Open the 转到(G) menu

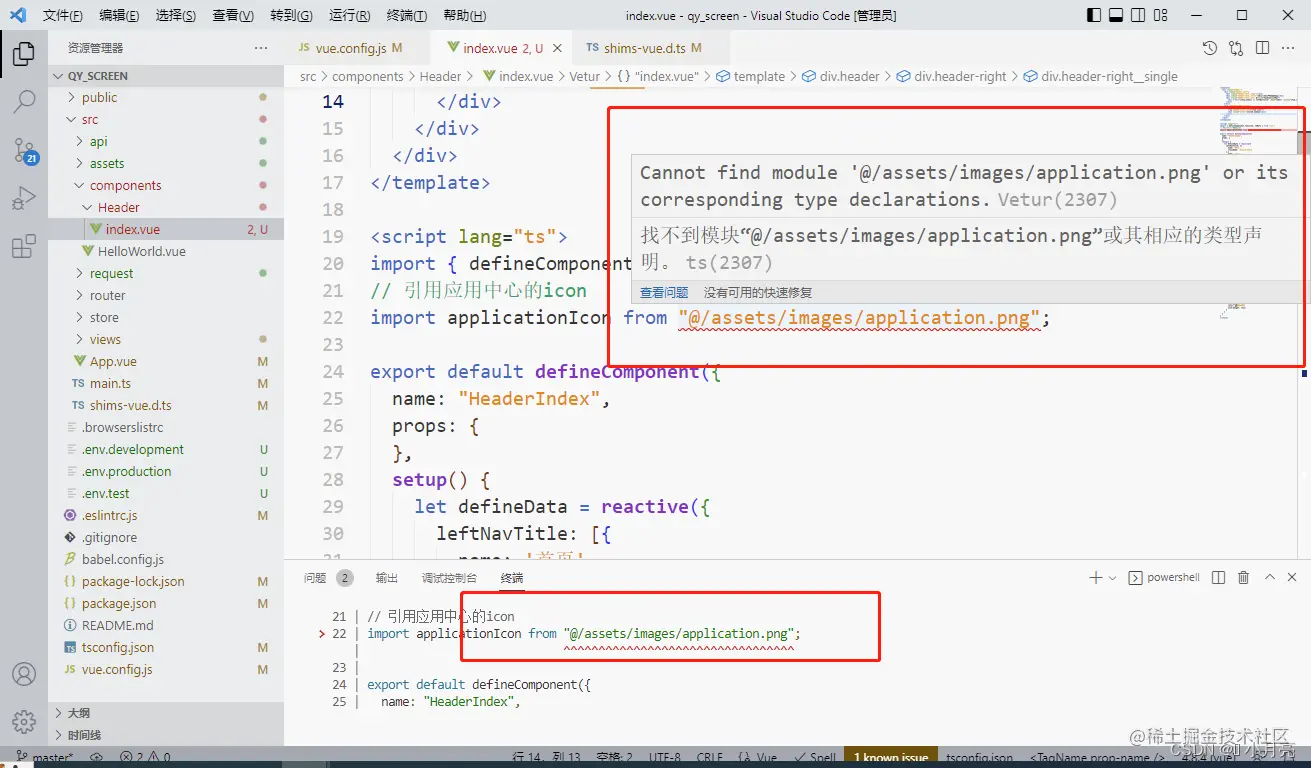(x=291, y=15)
